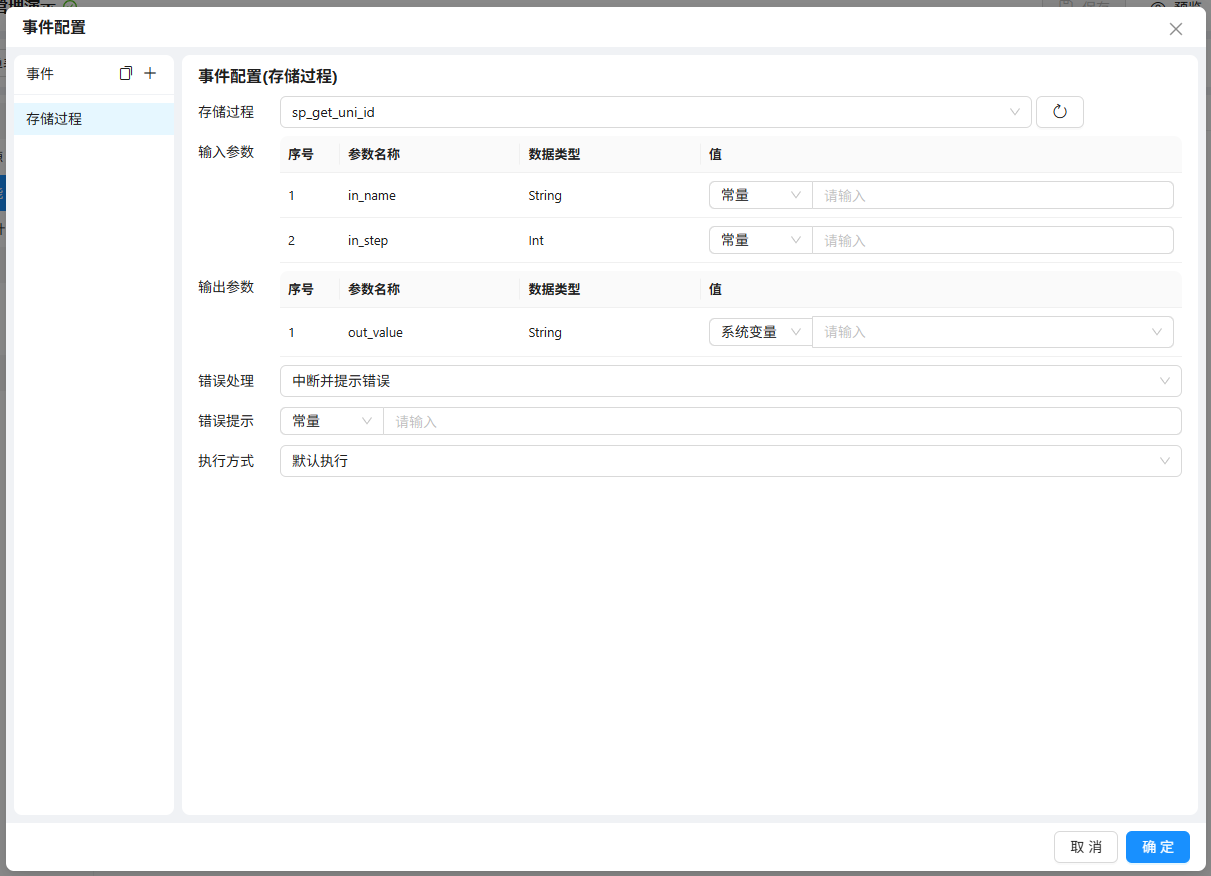This screenshot has height=876, width=1211.
Task: Click the 错误提示 text input field
Action: (x=782, y=421)
